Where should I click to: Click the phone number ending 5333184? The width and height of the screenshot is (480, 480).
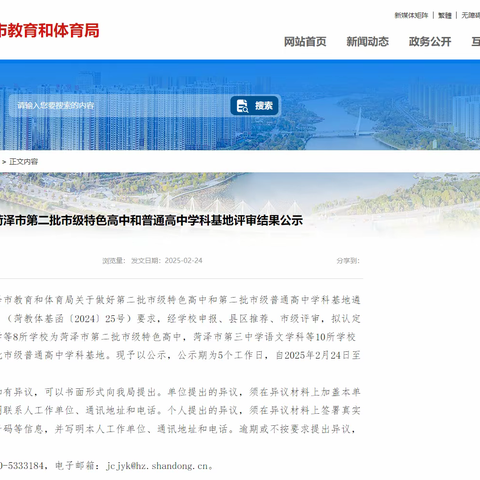pyautogui.click(x=22, y=465)
